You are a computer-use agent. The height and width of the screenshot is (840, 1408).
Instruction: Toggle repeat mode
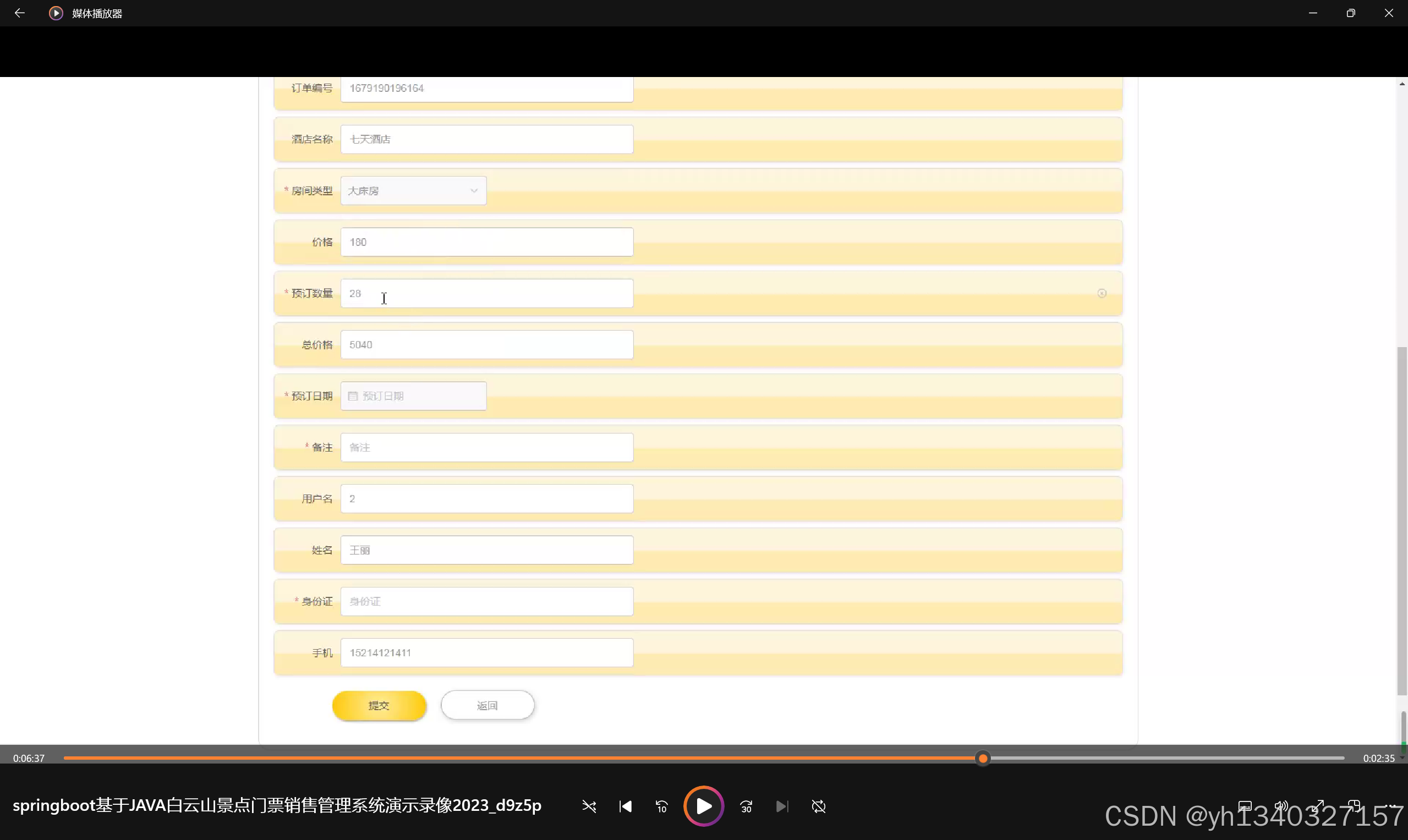point(819,806)
